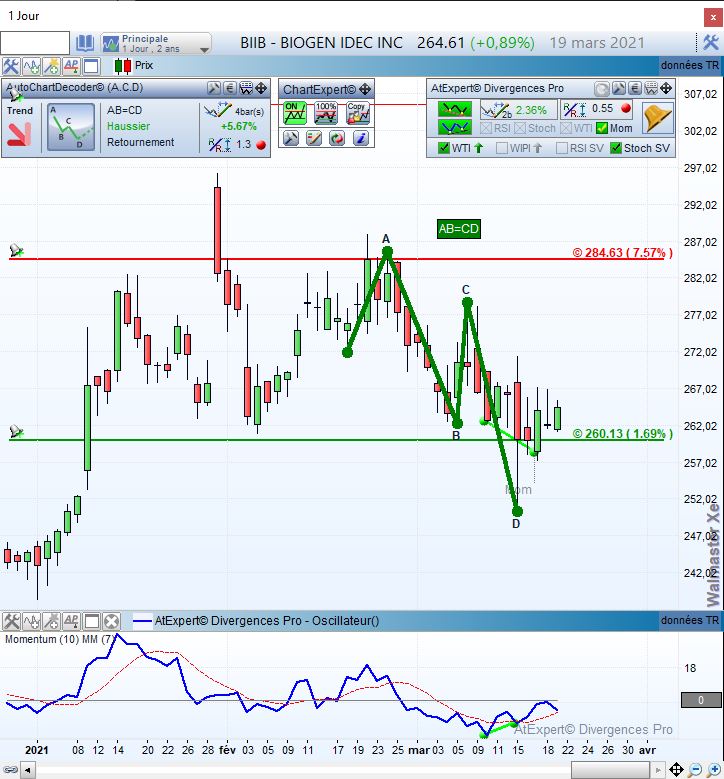Image resolution: width=724 pixels, height=779 pixels.
Task: Open the AP alert icon in price toolbar
Action: tap(72, 66)
